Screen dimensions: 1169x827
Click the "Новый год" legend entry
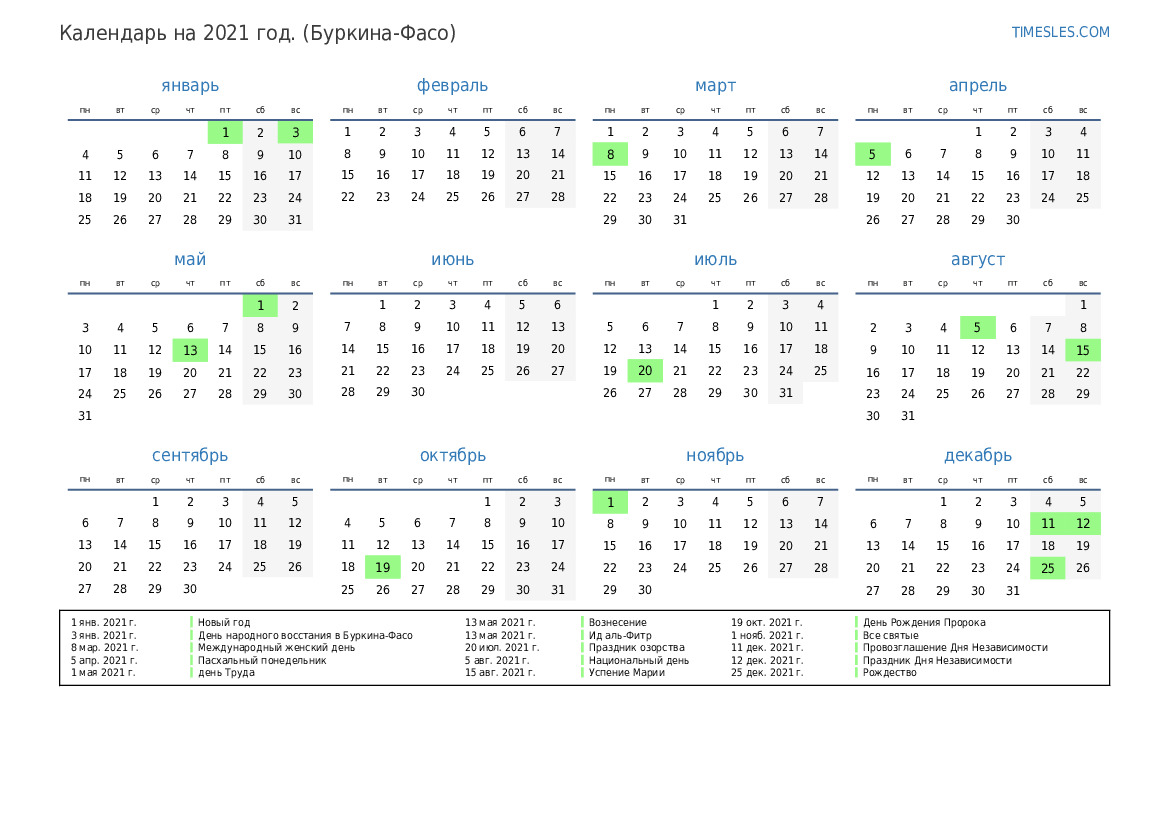(224, 623)
